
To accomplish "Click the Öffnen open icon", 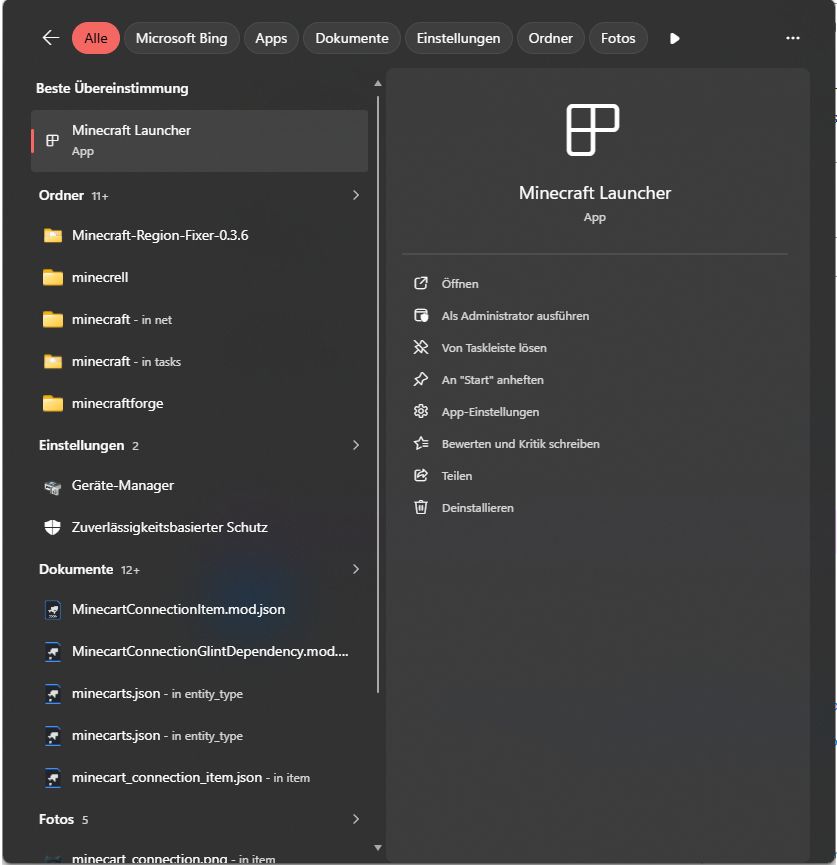I will point(421,284).
